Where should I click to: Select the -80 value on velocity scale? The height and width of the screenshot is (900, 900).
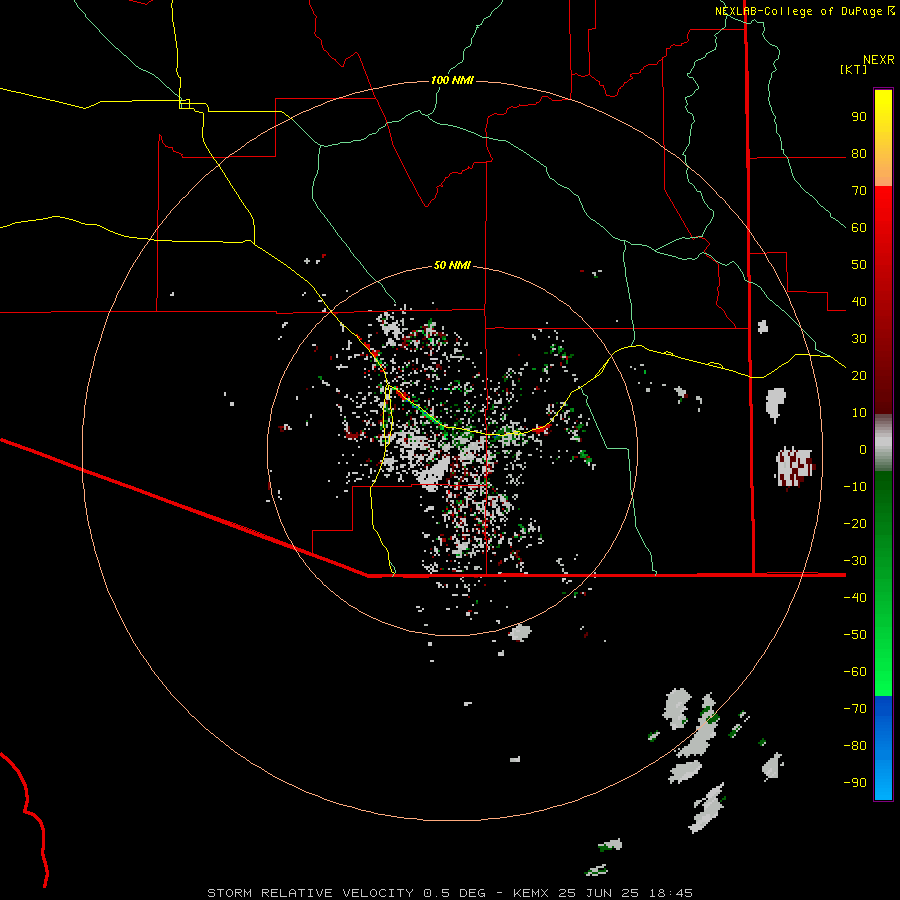point(855,746)
